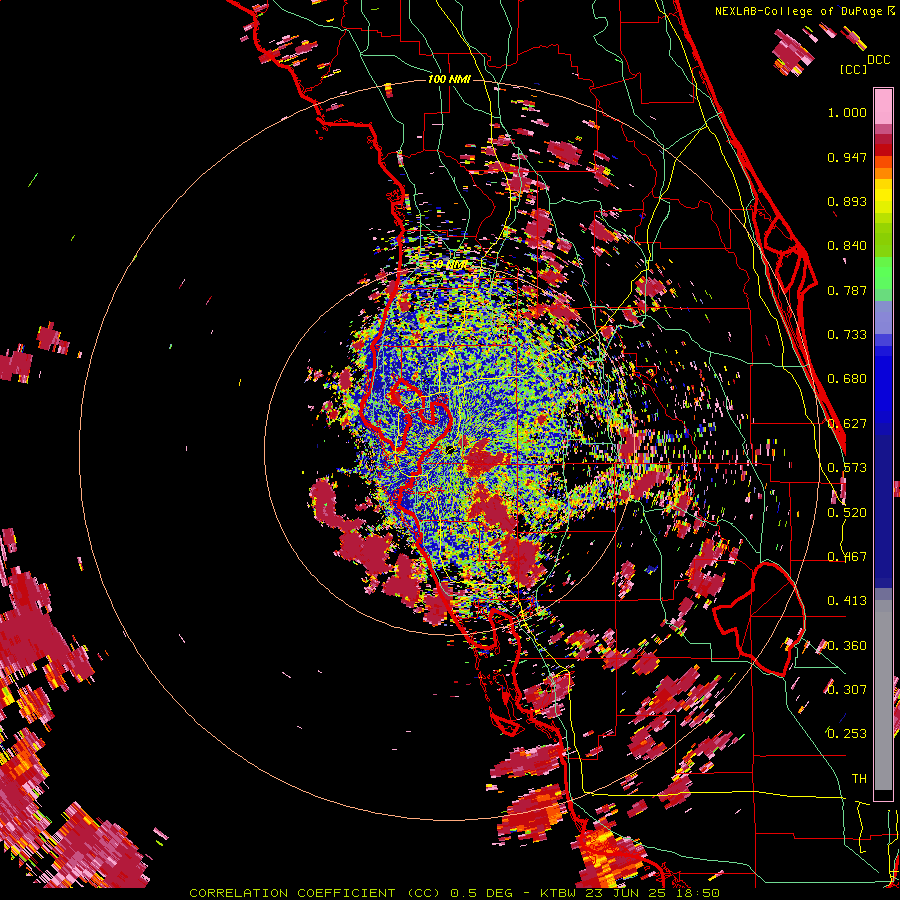Click the 100 NMI range ring label
The width and height of the screenshot is (900, 900).
click(x=449, y=79)
